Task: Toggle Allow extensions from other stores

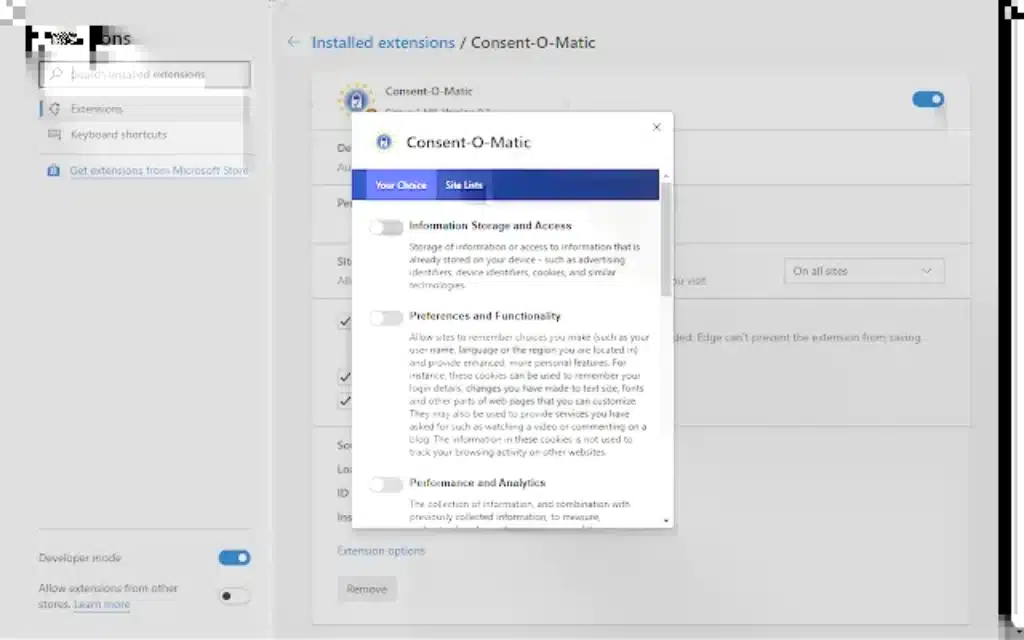Action: (234, 596)
